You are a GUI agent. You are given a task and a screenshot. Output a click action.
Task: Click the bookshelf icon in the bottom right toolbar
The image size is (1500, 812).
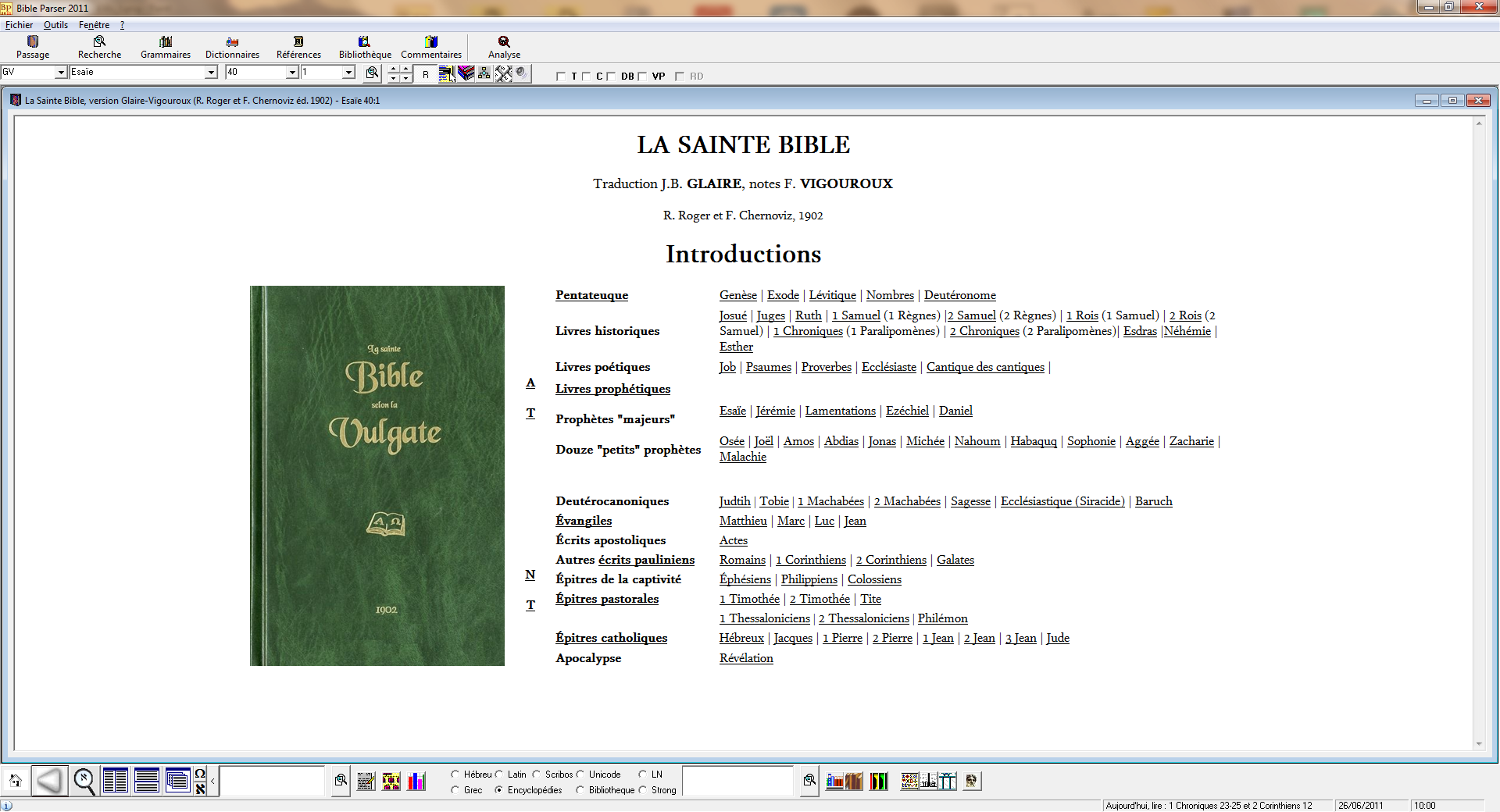(834, 781)
